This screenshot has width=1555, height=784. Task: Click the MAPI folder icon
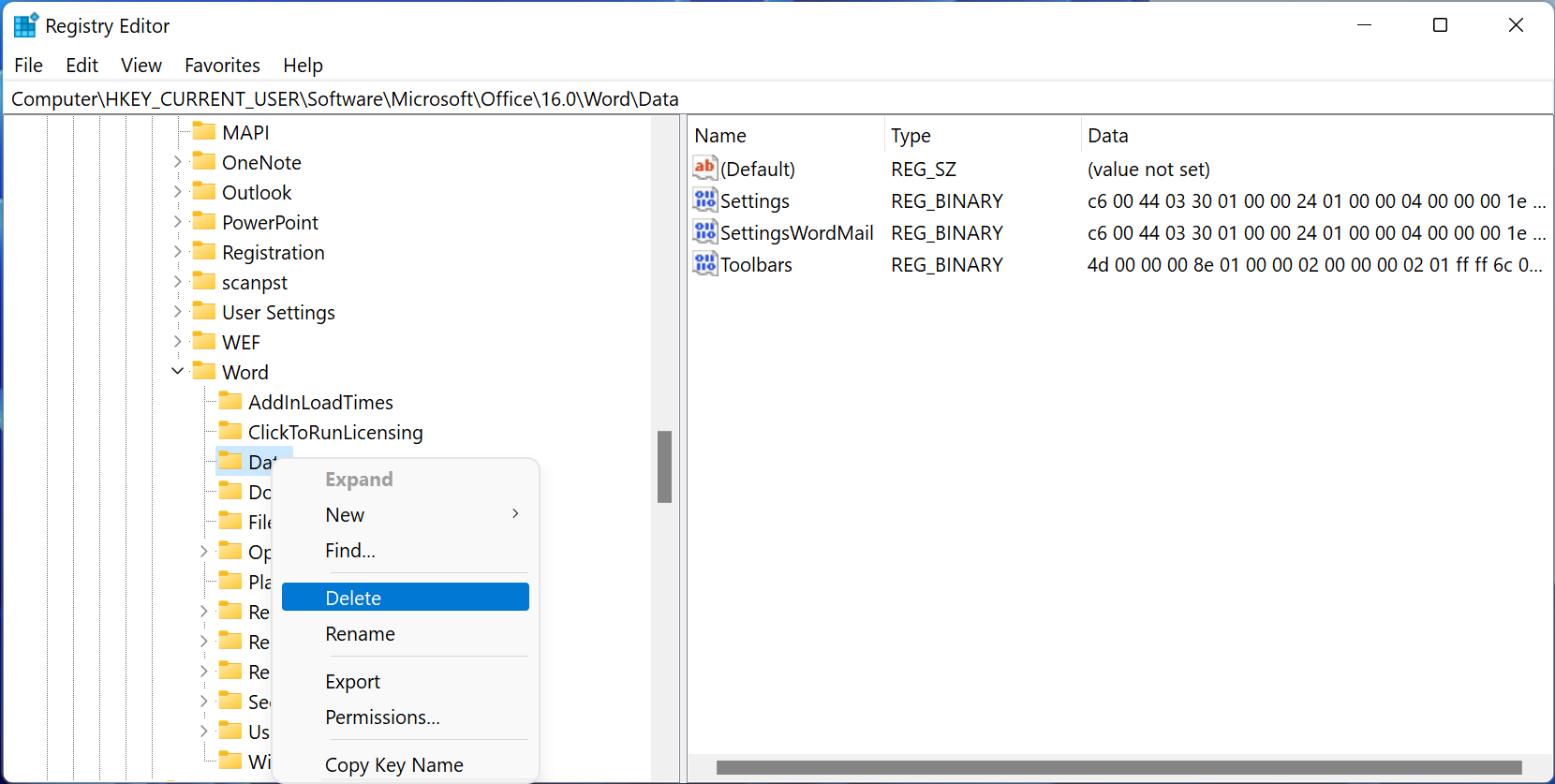coord(204,131)
